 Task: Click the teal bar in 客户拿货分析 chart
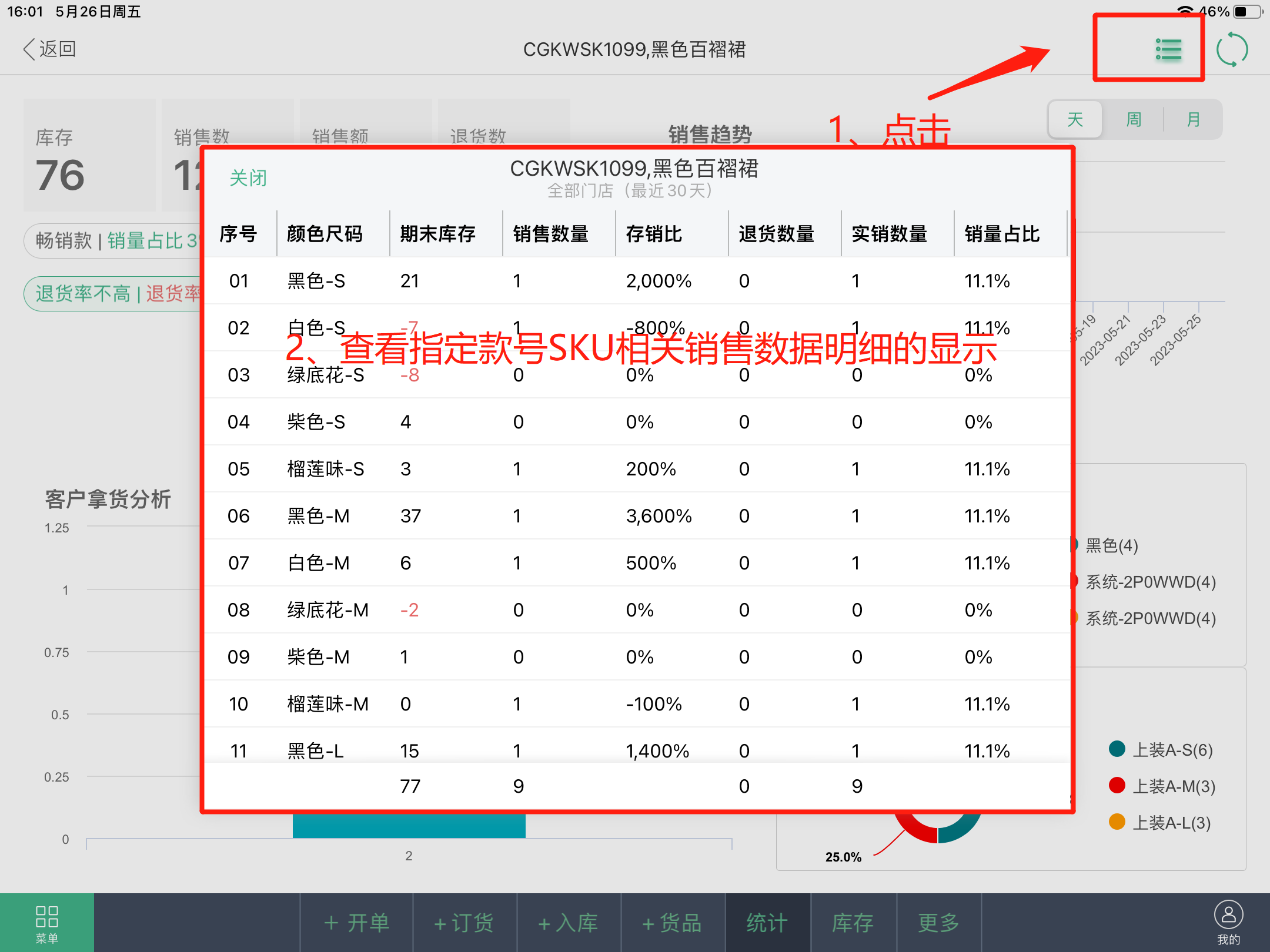[409, 826]
